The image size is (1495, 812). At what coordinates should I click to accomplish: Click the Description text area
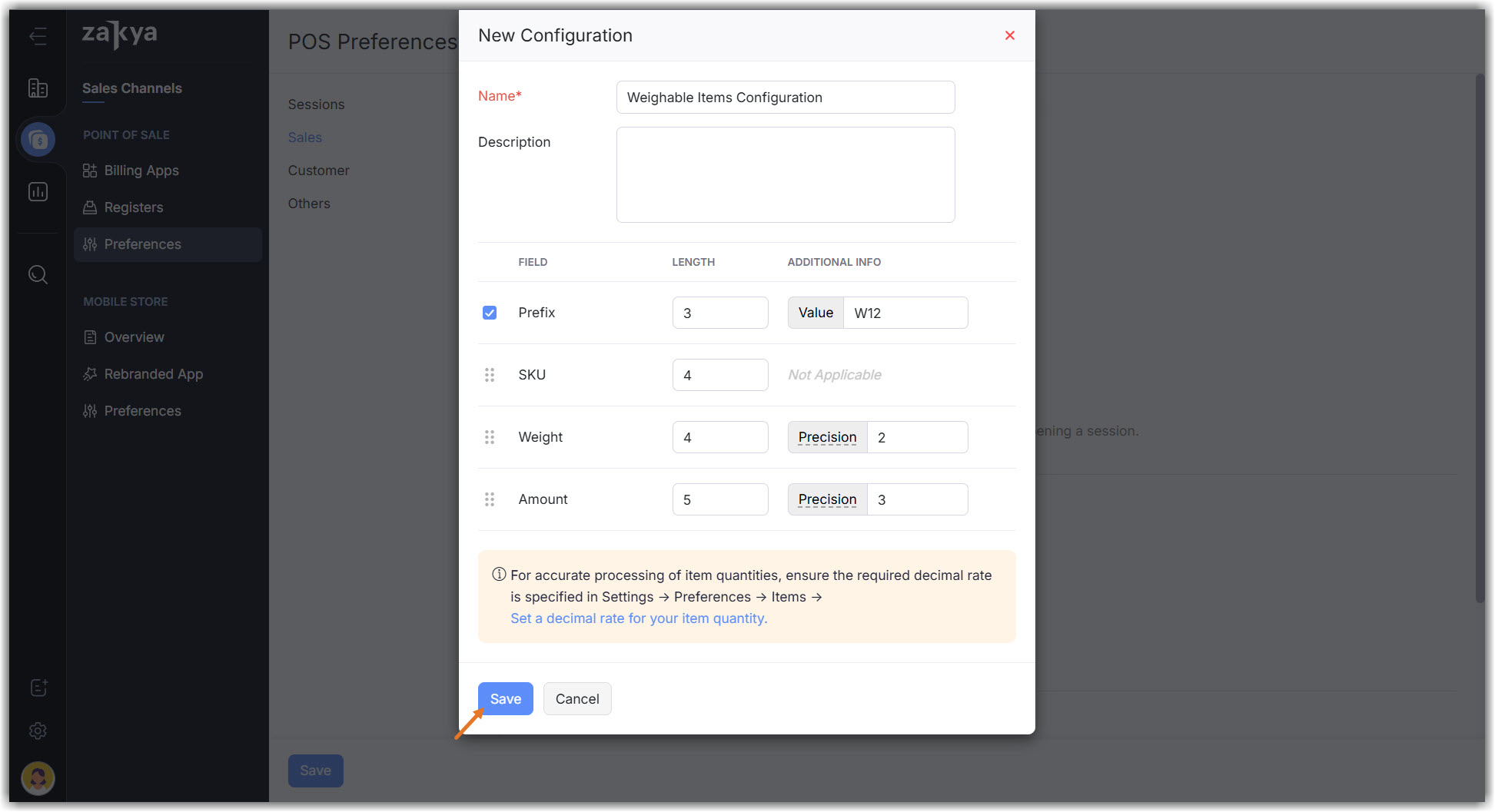pyautogui.click(x=785, y=175)
